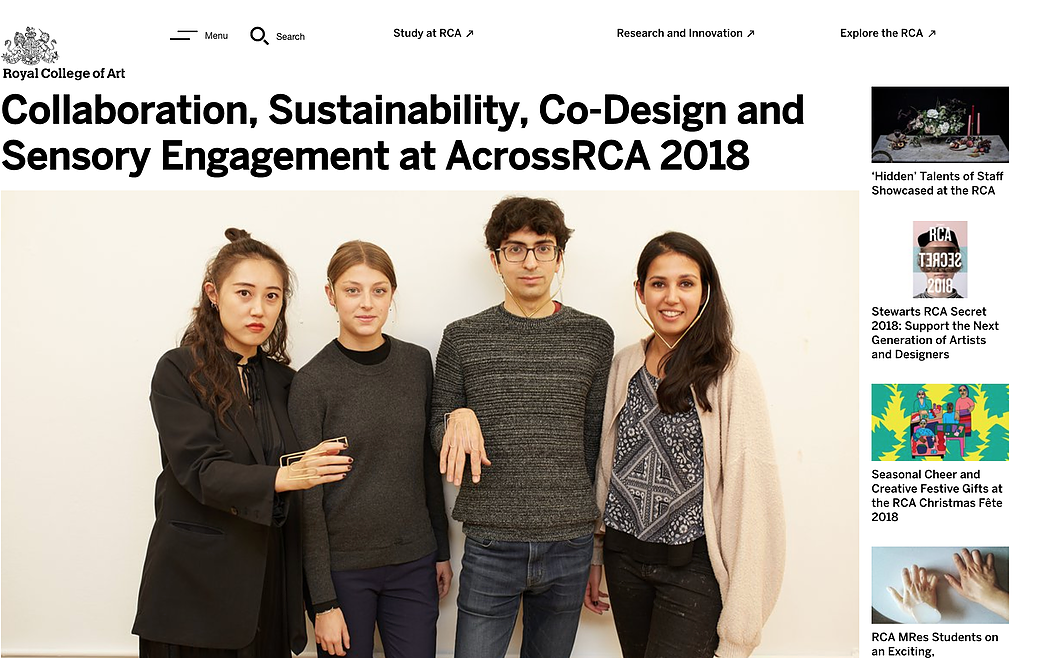
Task: Open RCA MRes Students article link
Action: [934, 644]
